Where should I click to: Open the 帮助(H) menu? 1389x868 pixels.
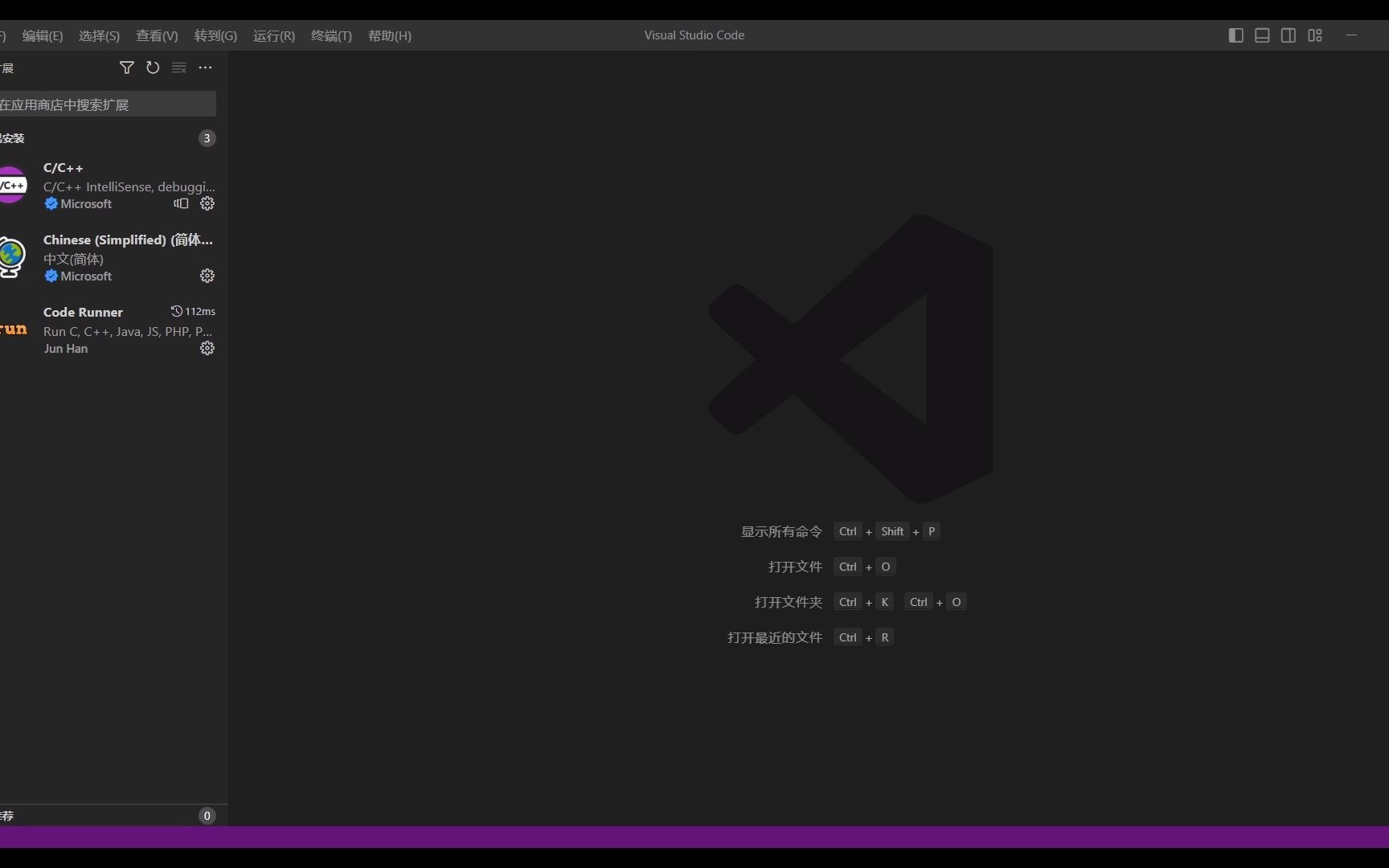[390, 35]
